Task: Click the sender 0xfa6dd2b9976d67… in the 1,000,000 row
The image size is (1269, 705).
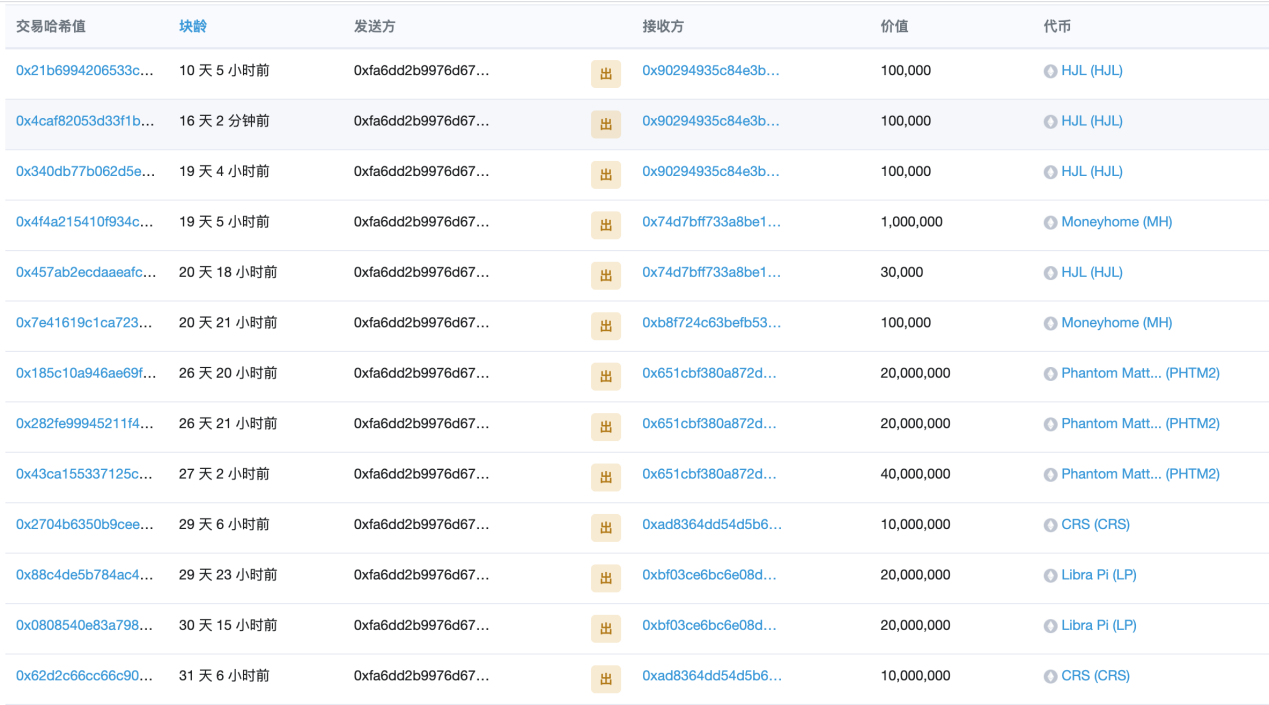Action: (x=422, y=222)
